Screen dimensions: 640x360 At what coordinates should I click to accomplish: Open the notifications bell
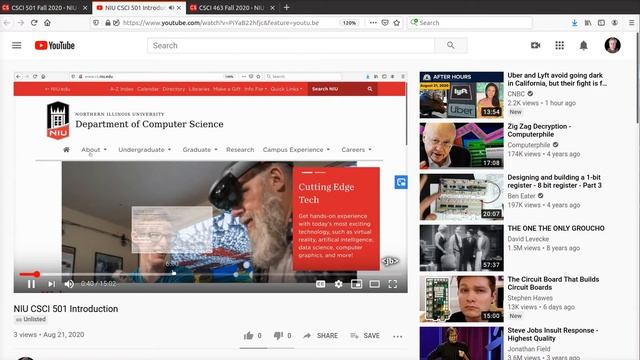(x=584, y=45)
